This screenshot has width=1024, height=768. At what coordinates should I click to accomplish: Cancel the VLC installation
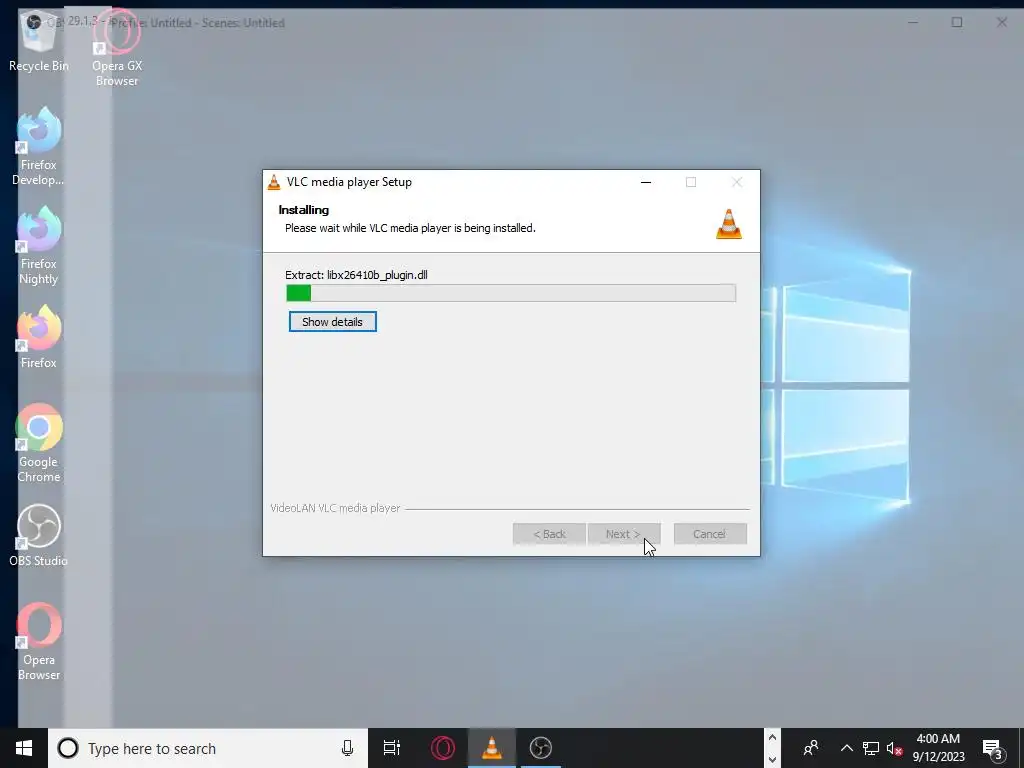point(710,534)
